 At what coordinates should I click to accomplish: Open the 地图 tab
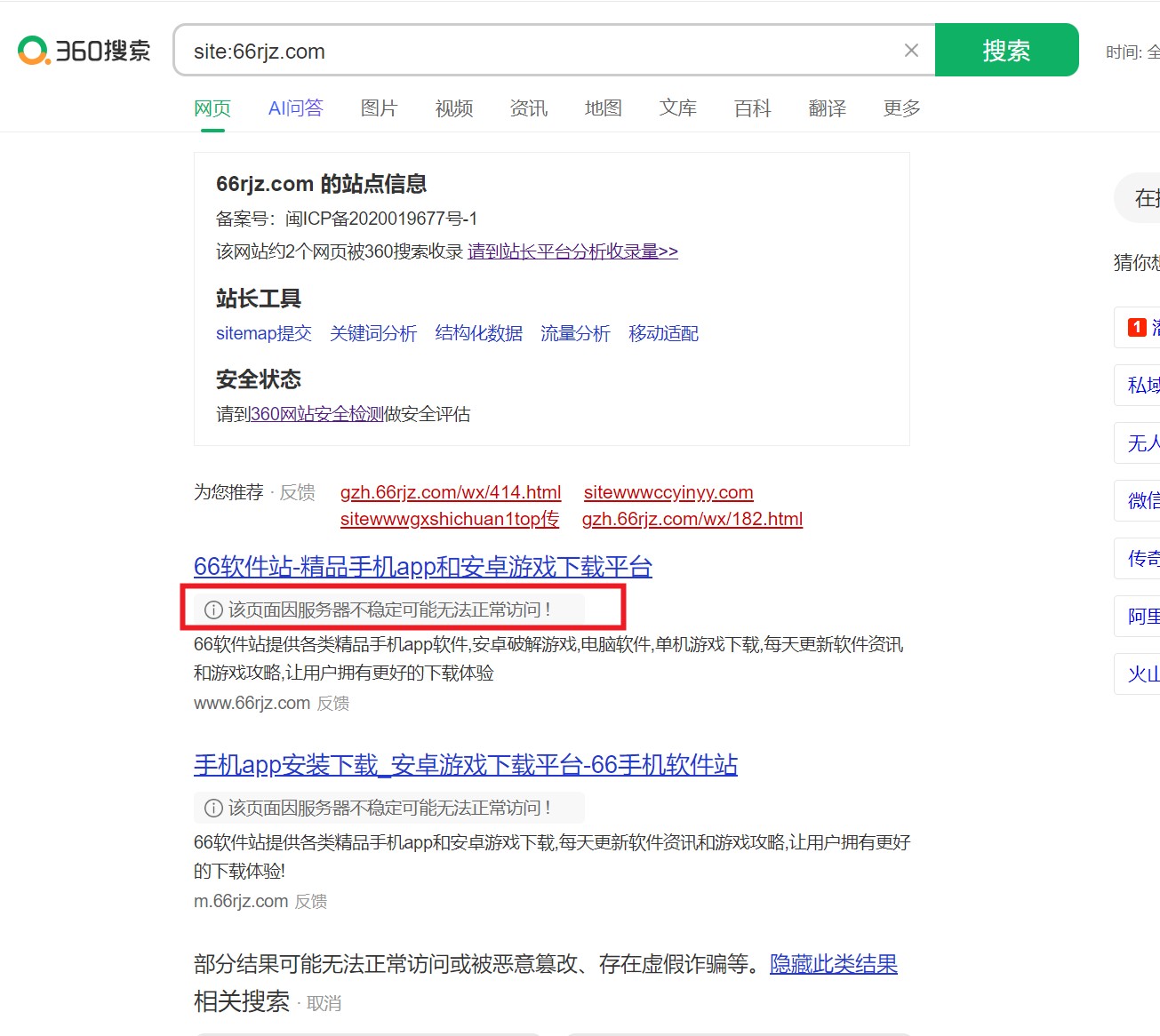(x=604, y=108)
